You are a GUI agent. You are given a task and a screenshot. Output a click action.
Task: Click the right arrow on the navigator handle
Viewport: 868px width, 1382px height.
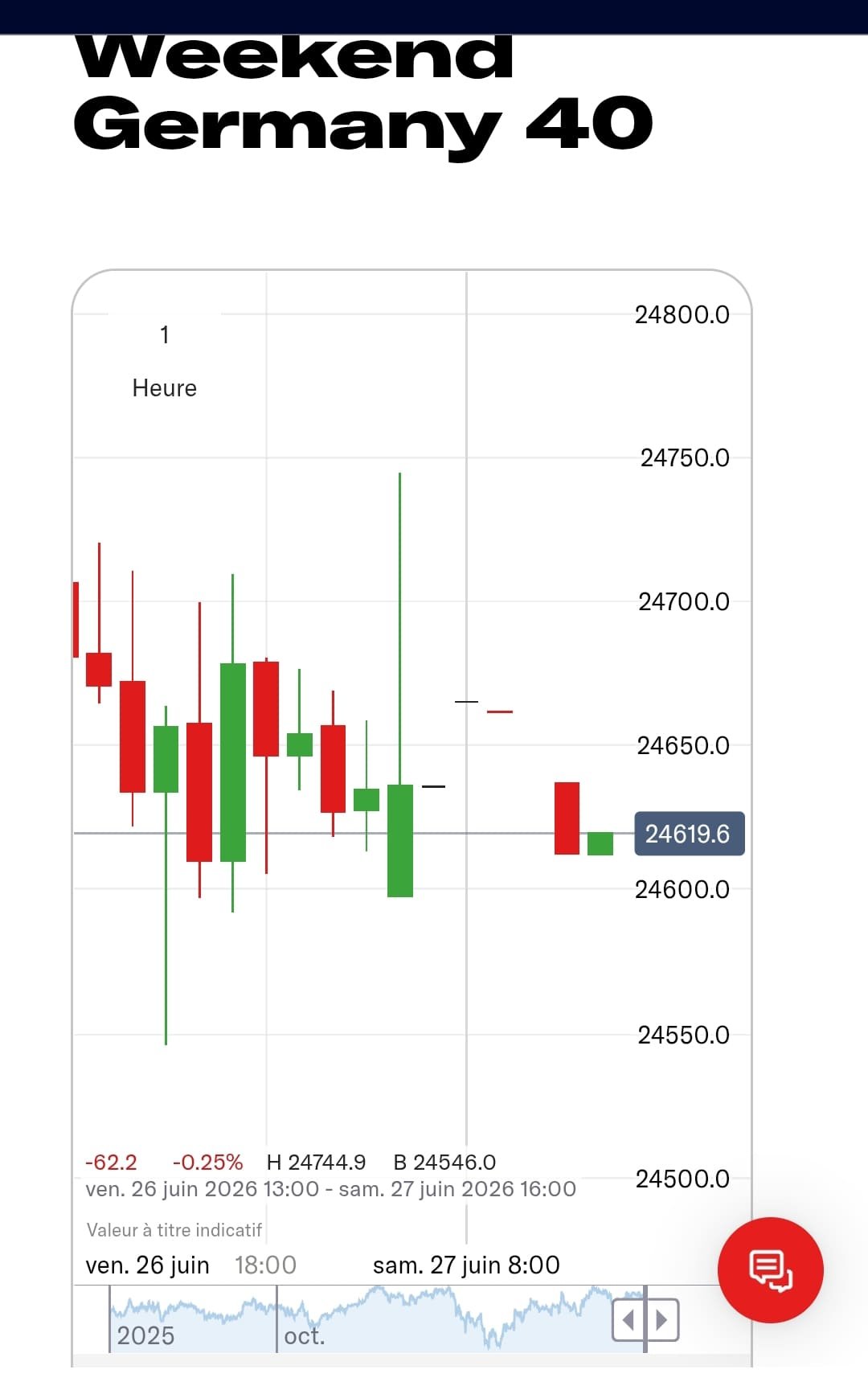point(662,1320)
